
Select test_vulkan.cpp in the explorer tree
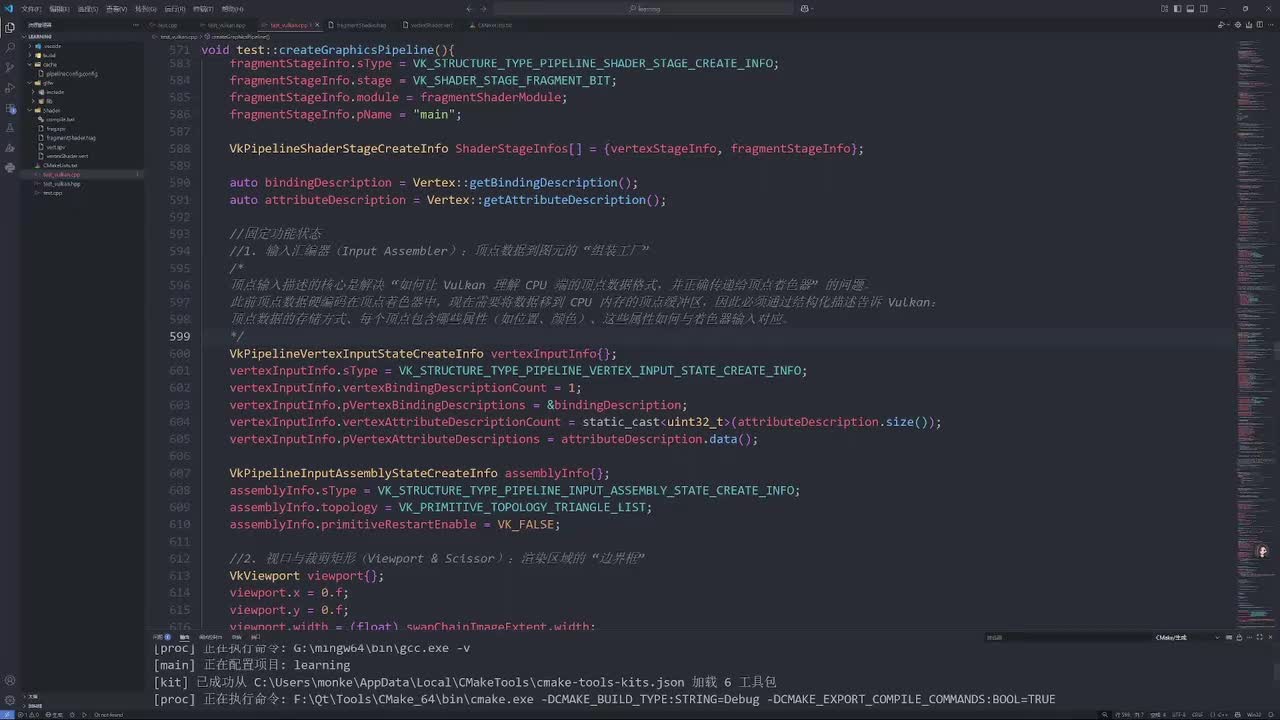pos(82,174)
